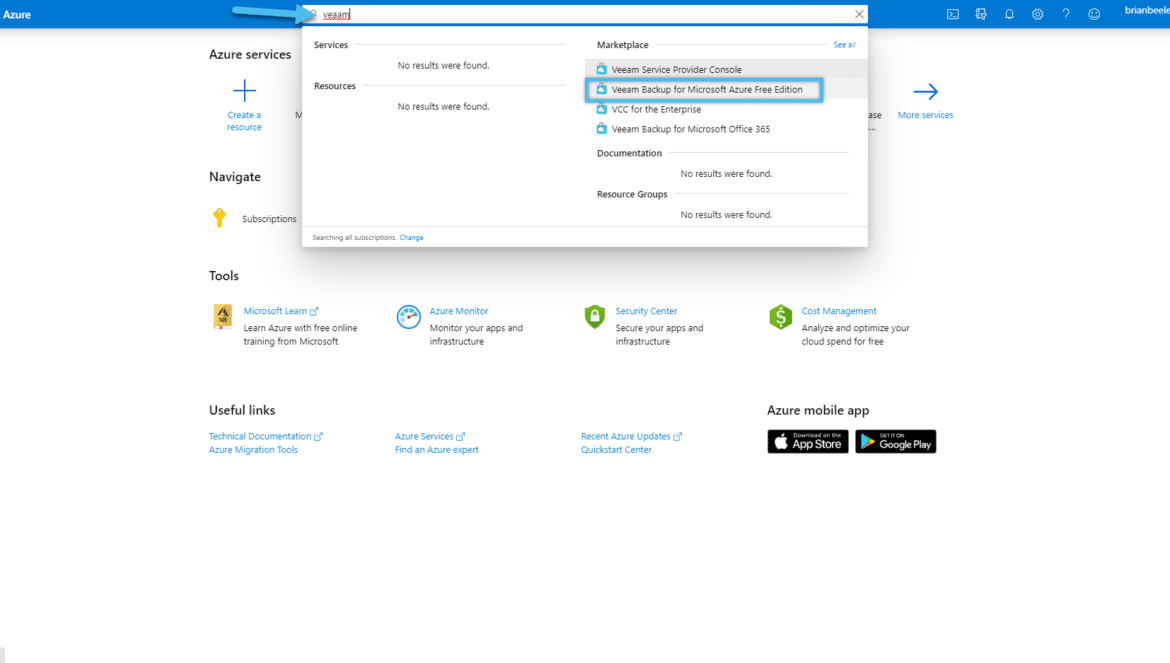
Task: Click the Resources section heading in search
Action: (x=334, y=86)
